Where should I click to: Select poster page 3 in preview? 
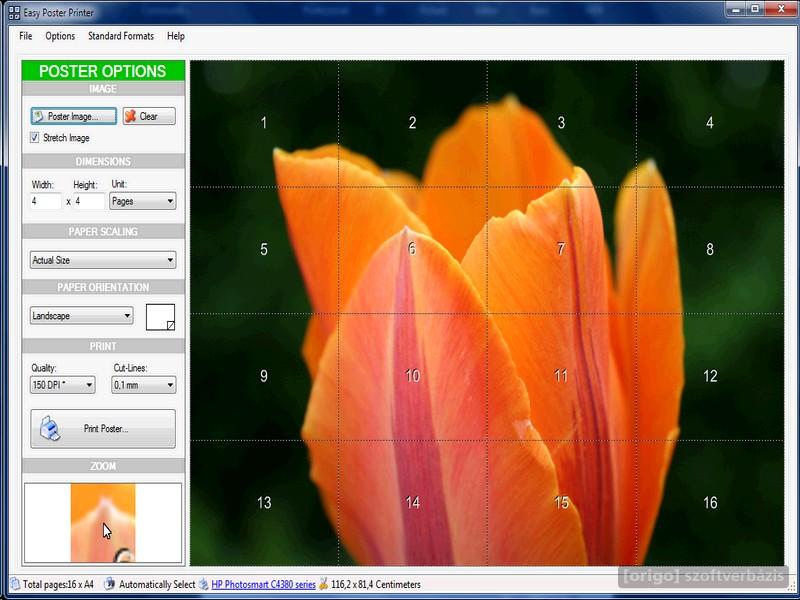(x=561, y=123)
